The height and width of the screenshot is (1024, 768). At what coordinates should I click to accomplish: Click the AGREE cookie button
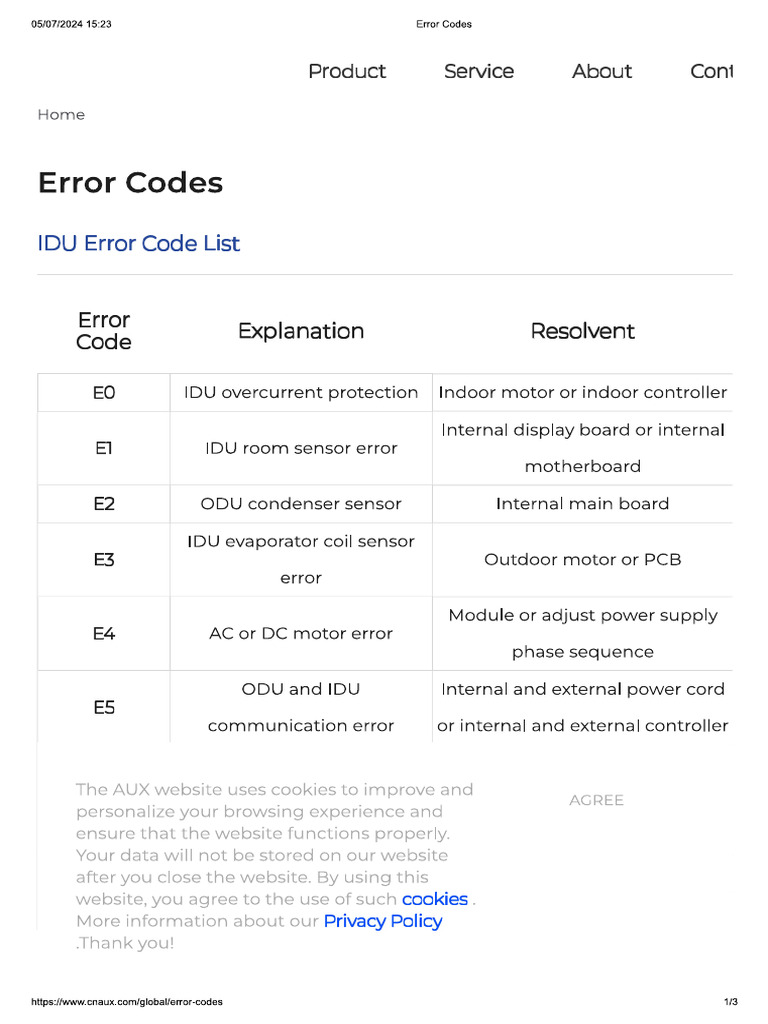[x=596, y=800]
